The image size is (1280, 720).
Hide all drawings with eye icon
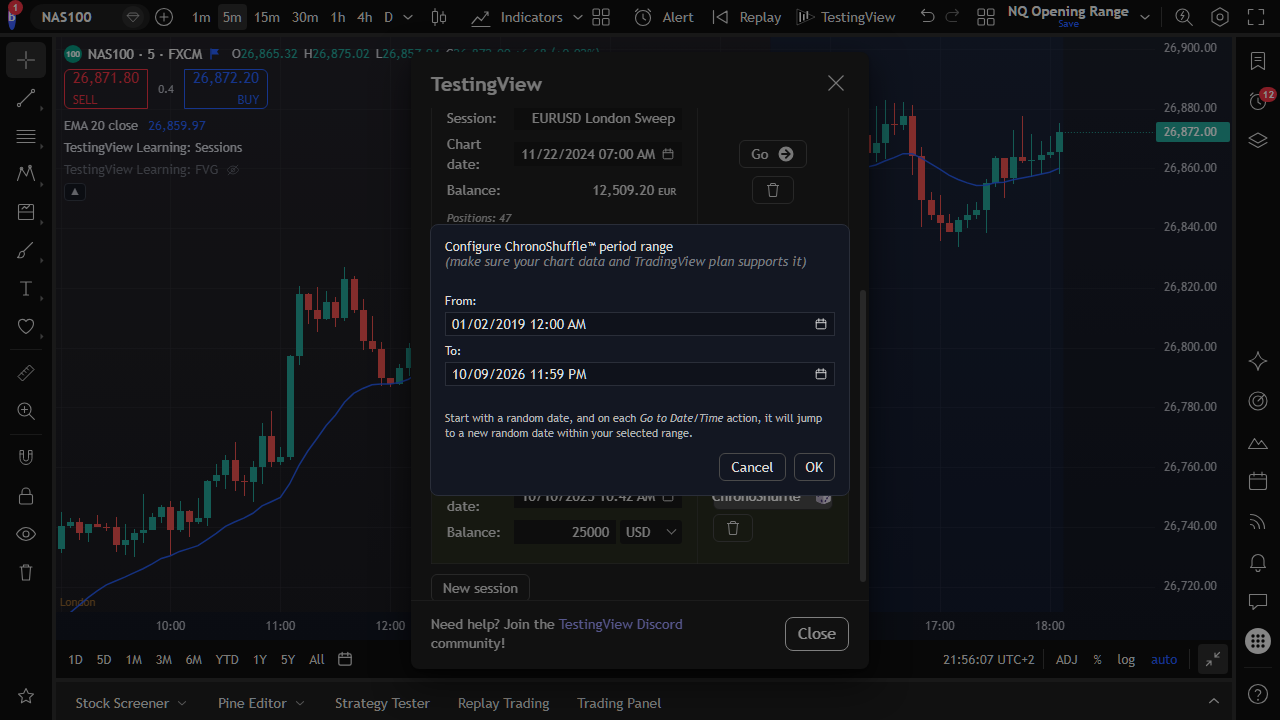[26, 534]
